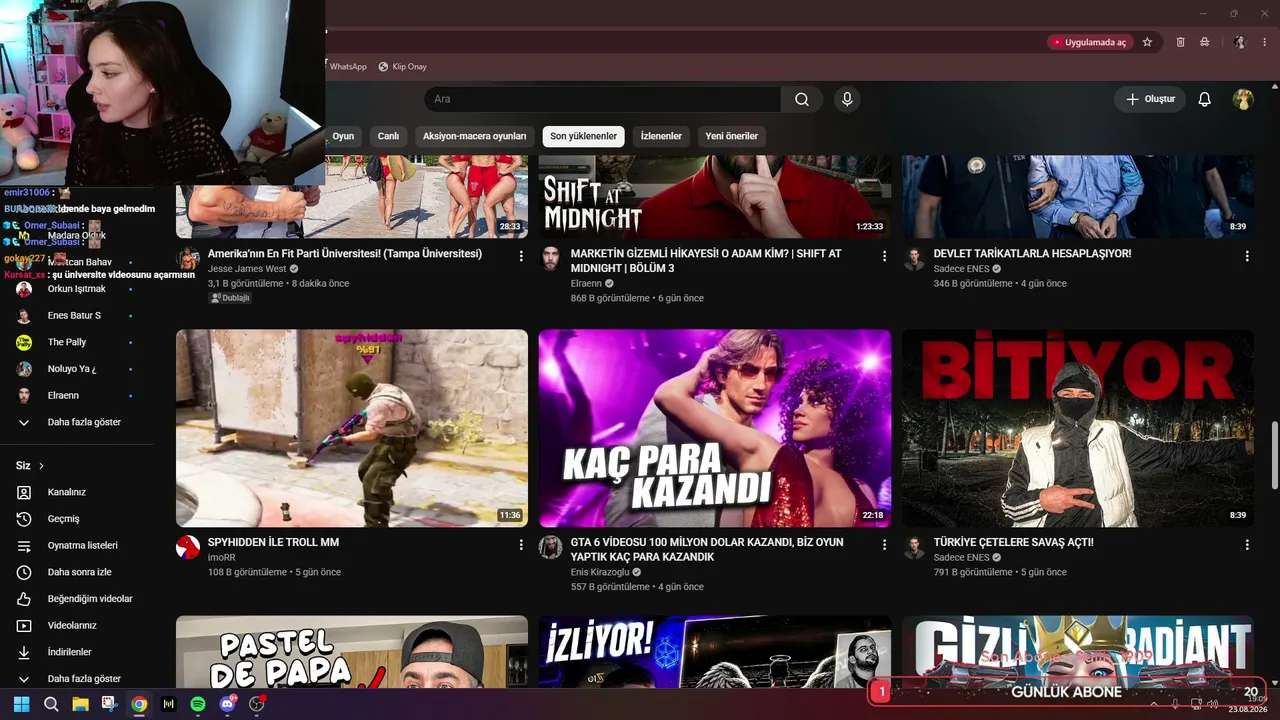The width and height of the screenshot is (1280, 720).
Task: Open the Chrome three-dot menu
Action: tap(1265, 42)
